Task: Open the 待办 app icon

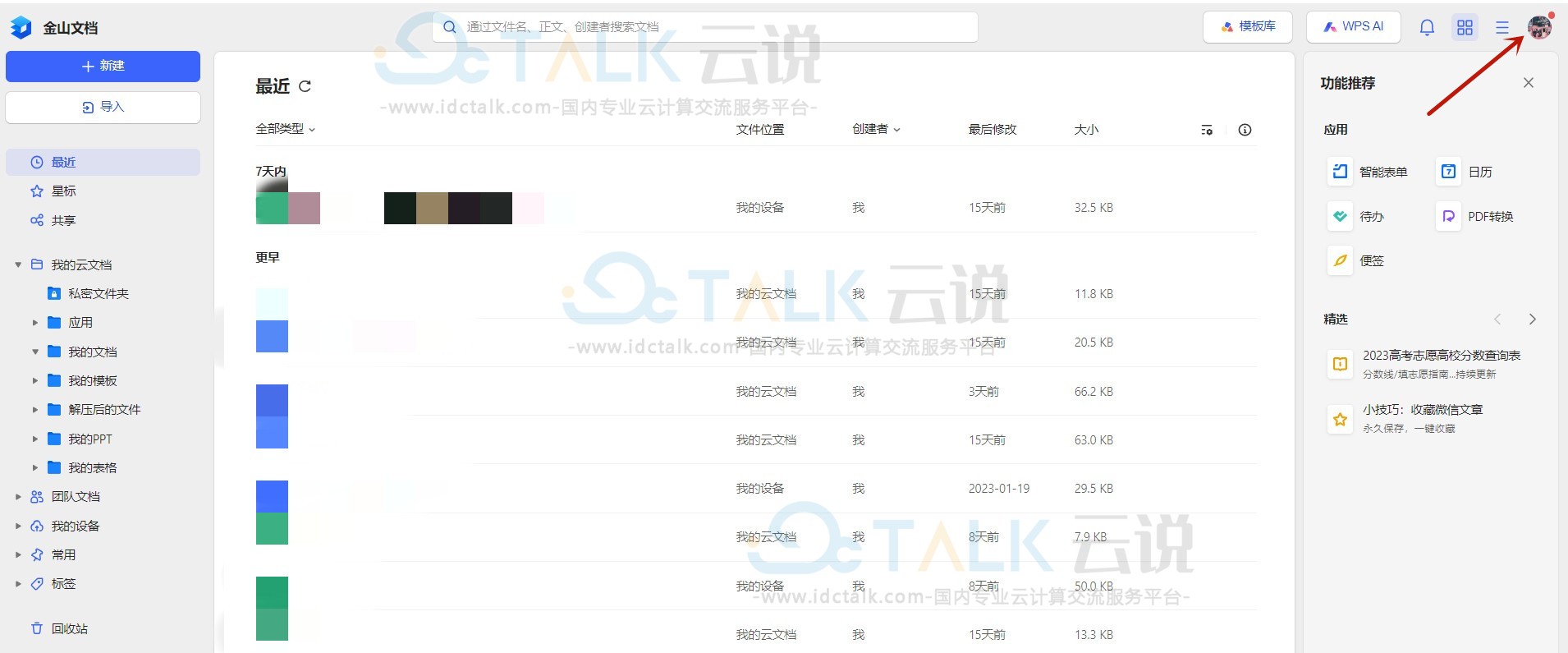Action: pos(1340,216)
